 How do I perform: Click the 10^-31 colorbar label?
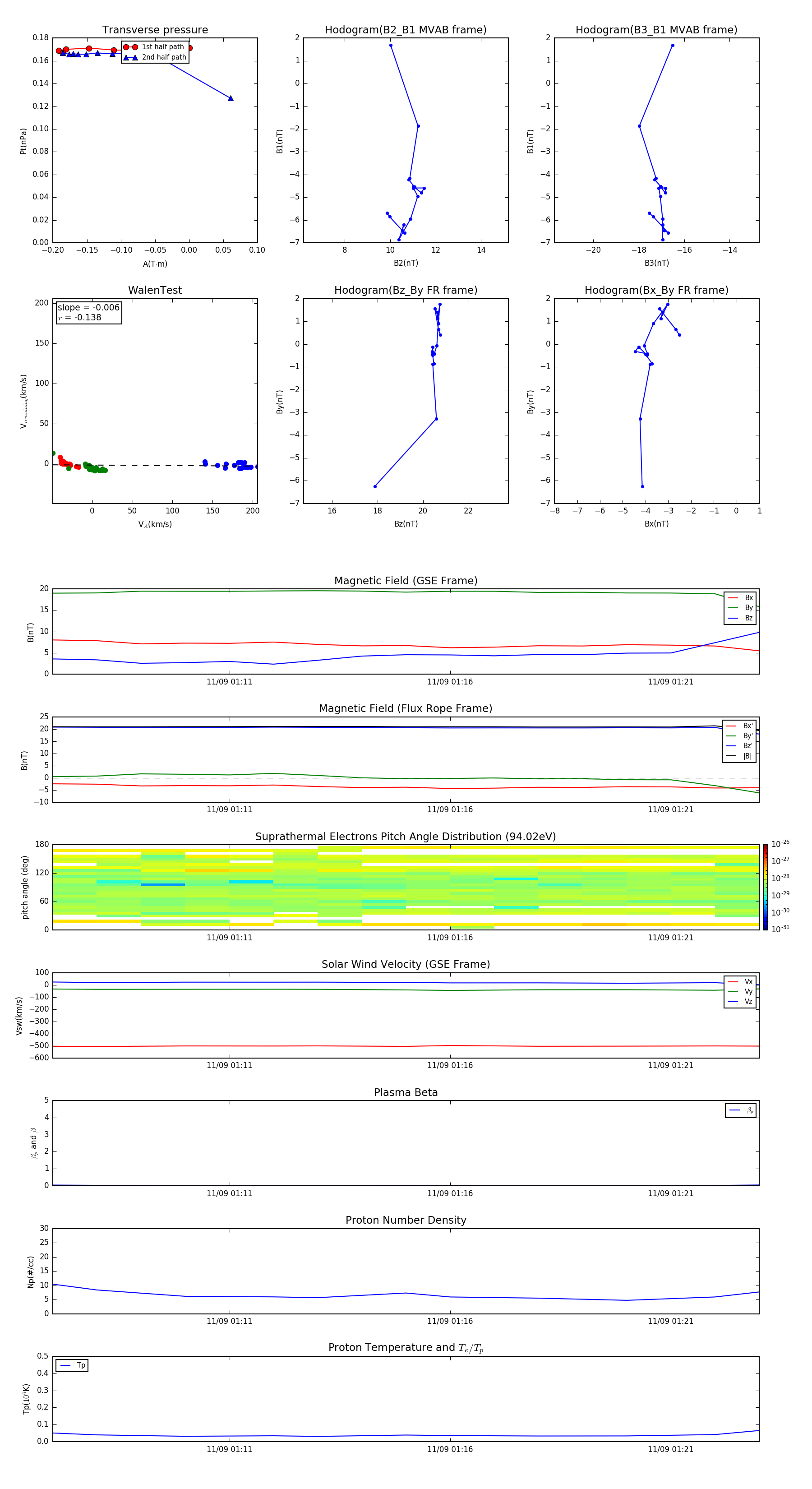(x=780, y=929)
